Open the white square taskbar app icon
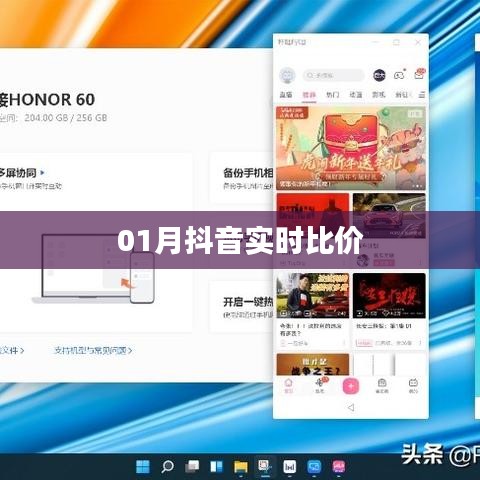Viewport: 480px width, 480px height. (289, 467)
